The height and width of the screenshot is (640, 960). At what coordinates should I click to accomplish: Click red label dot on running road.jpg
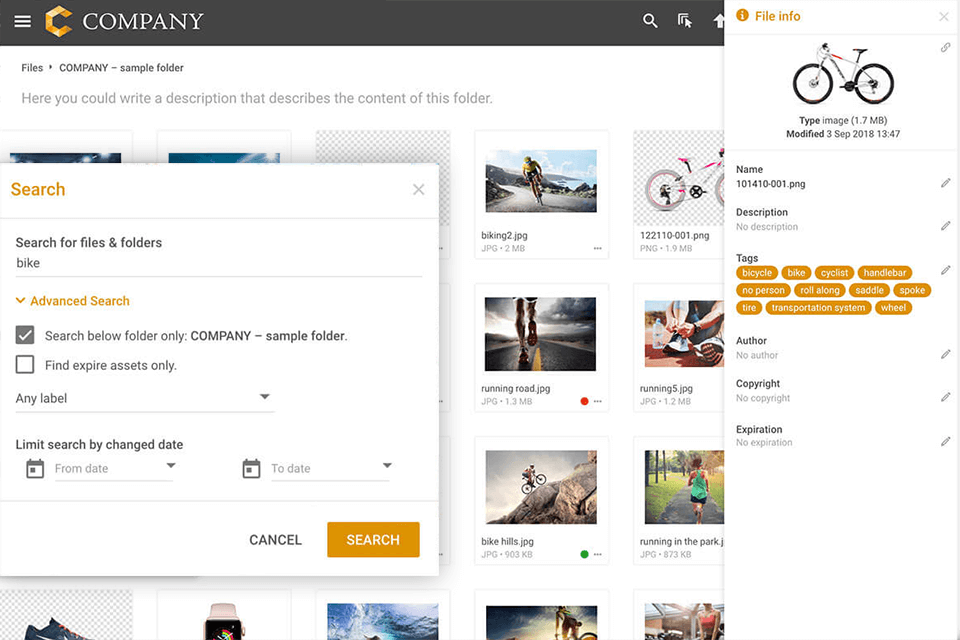click(584, 401)
